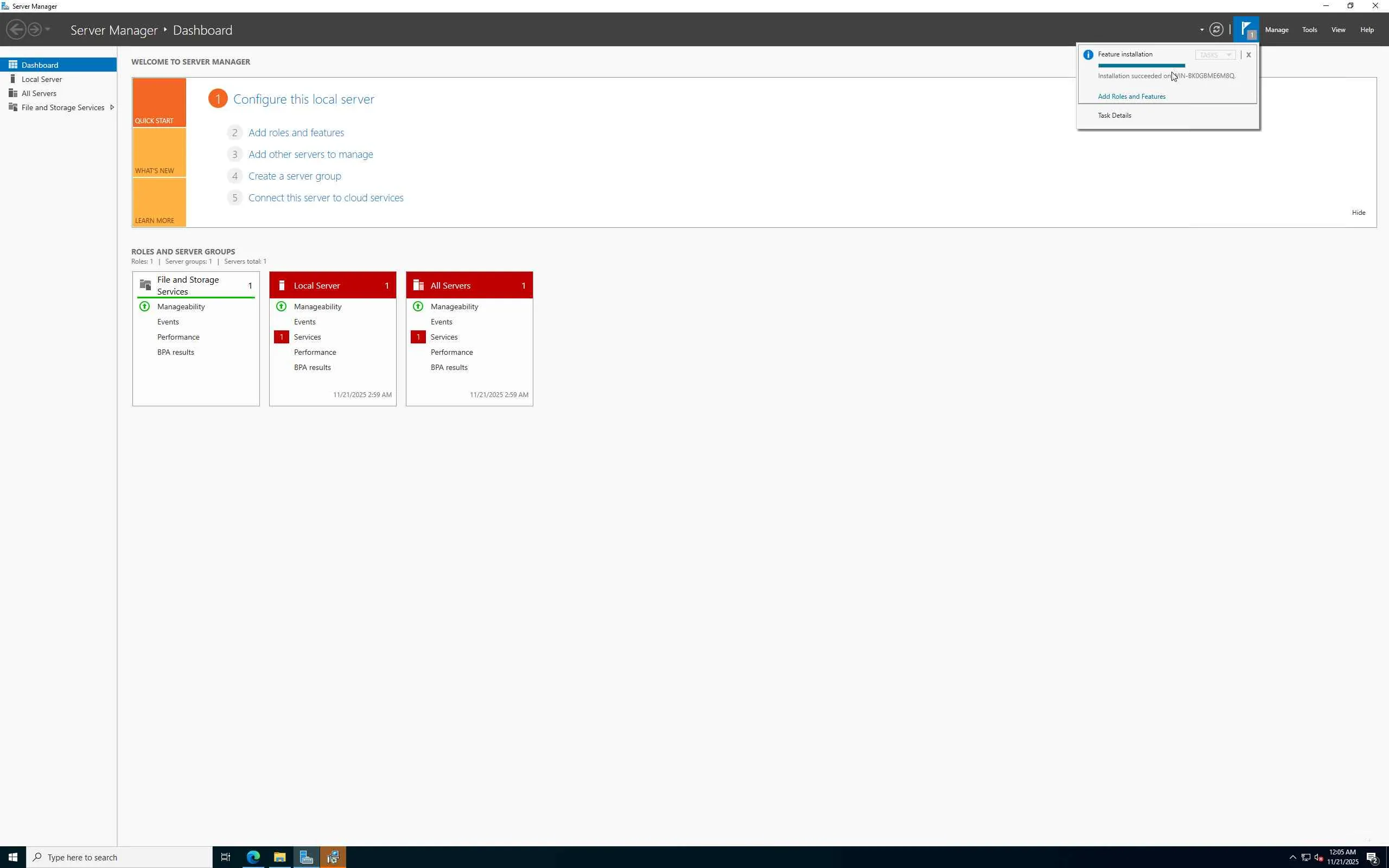Dismiss the Feature installation notification
This screenshot has width=1389, height=868.
(x=1248, y=55)
